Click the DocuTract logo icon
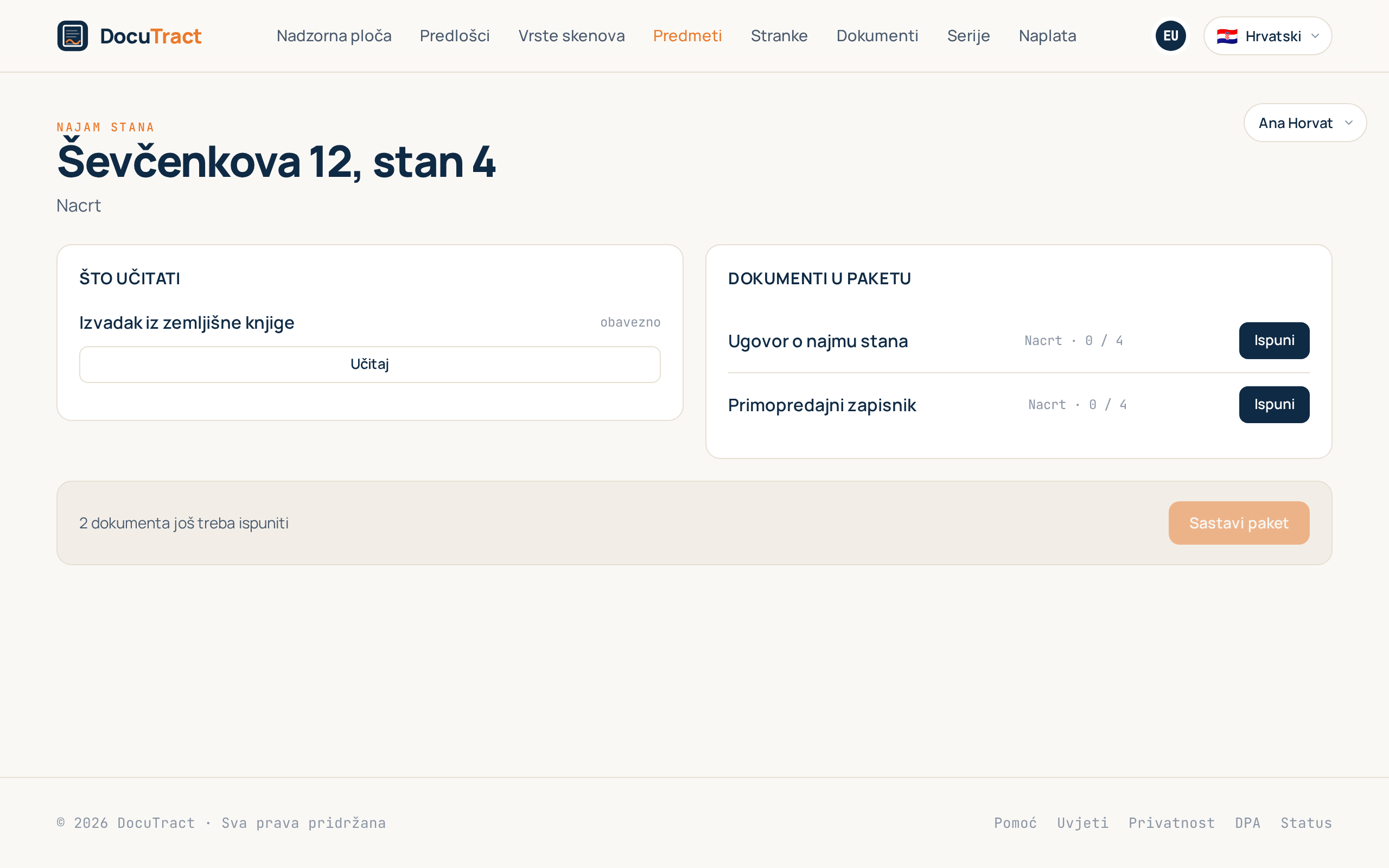The image size is (1389, 868). point(72,36)
